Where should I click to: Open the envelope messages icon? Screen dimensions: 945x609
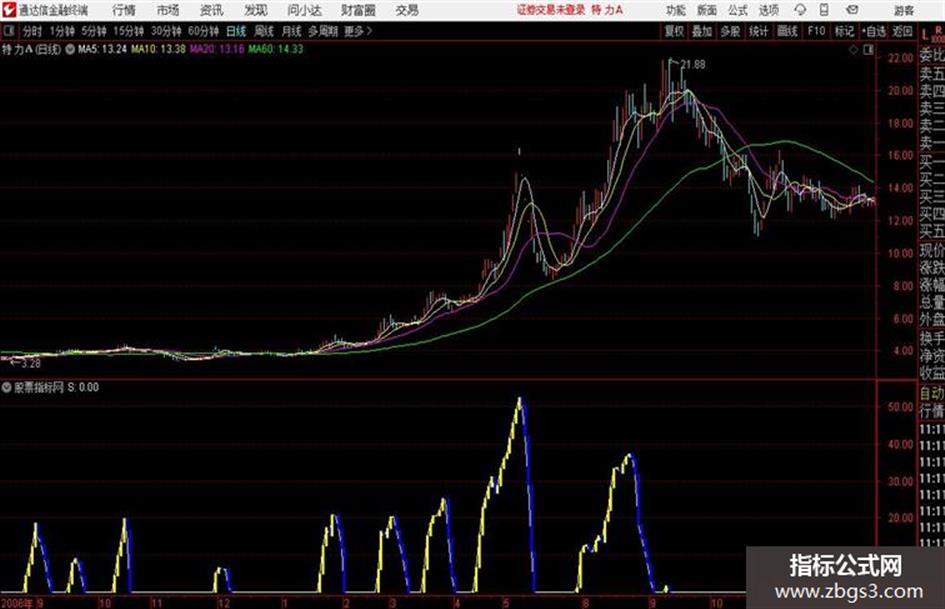coord(852,10)
